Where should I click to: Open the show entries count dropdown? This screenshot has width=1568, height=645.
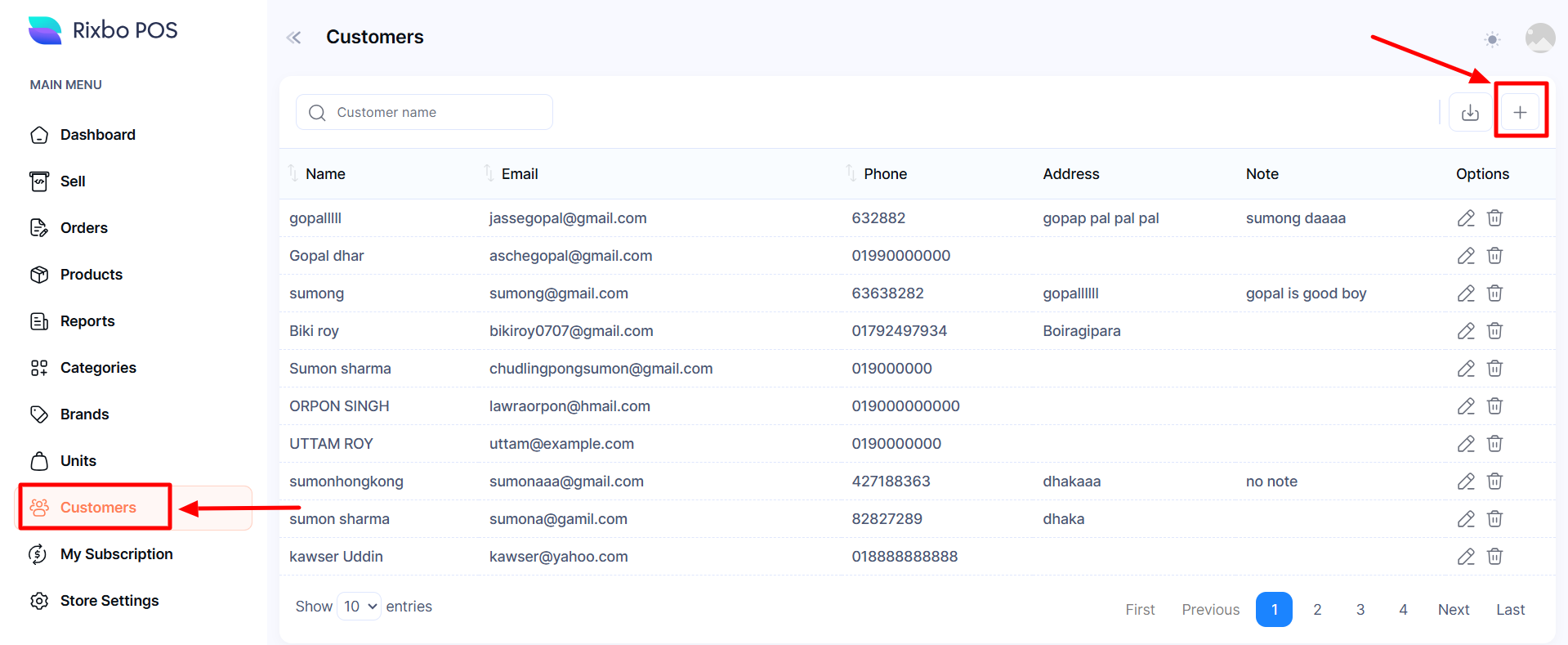point(360,607)
